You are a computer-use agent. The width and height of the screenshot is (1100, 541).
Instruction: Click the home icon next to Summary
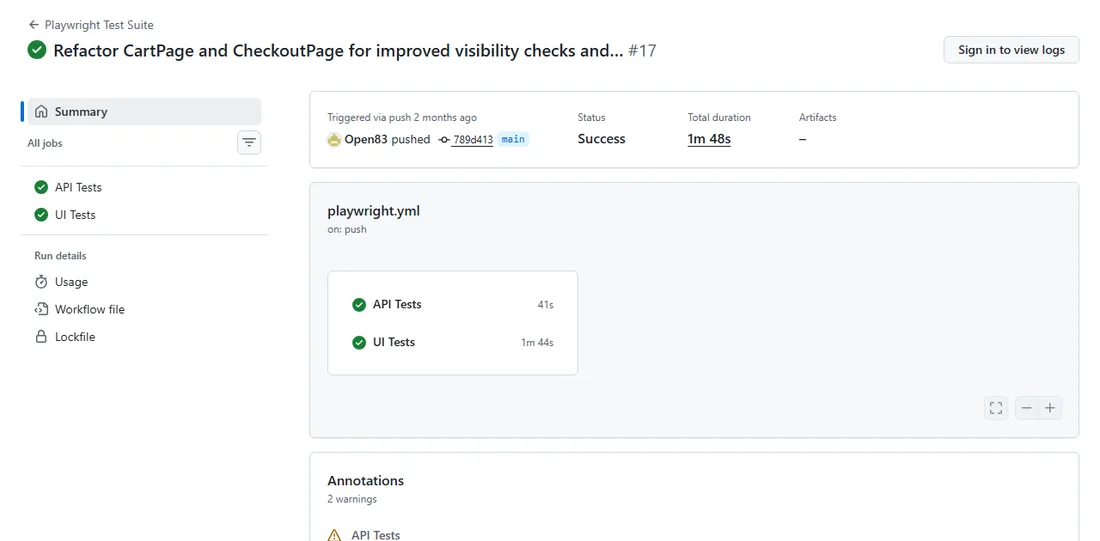(41, 112)
